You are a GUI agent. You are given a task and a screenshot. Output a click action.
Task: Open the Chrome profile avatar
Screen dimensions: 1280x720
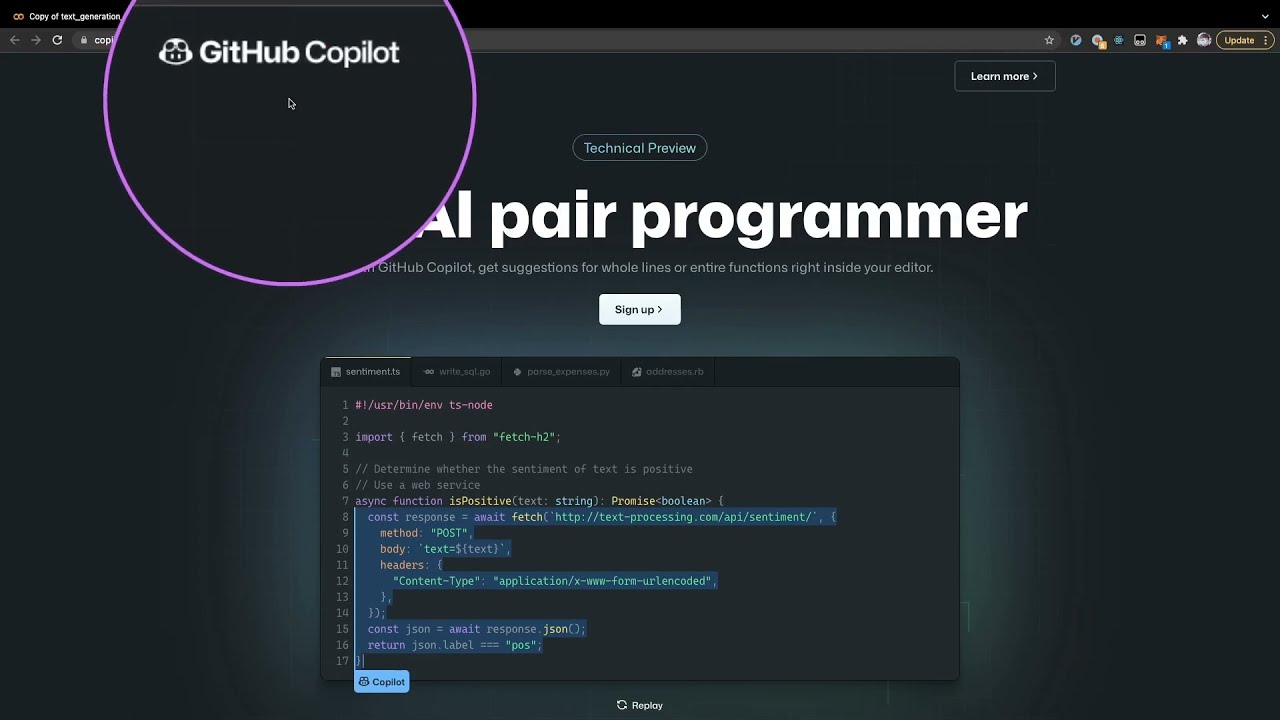click(x=1204, y=40)
